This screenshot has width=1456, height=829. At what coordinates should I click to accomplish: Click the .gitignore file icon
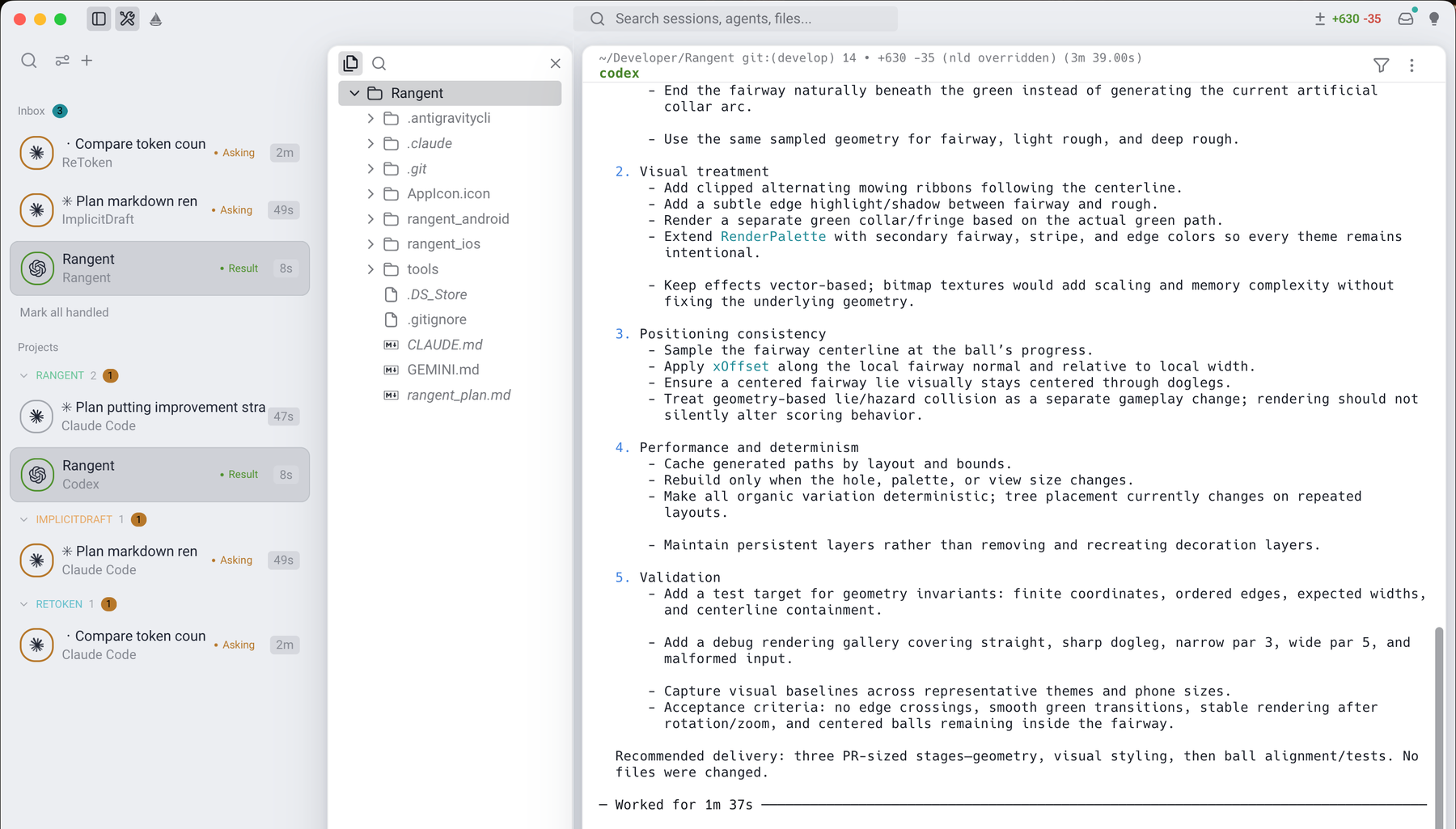click(392, 319)
